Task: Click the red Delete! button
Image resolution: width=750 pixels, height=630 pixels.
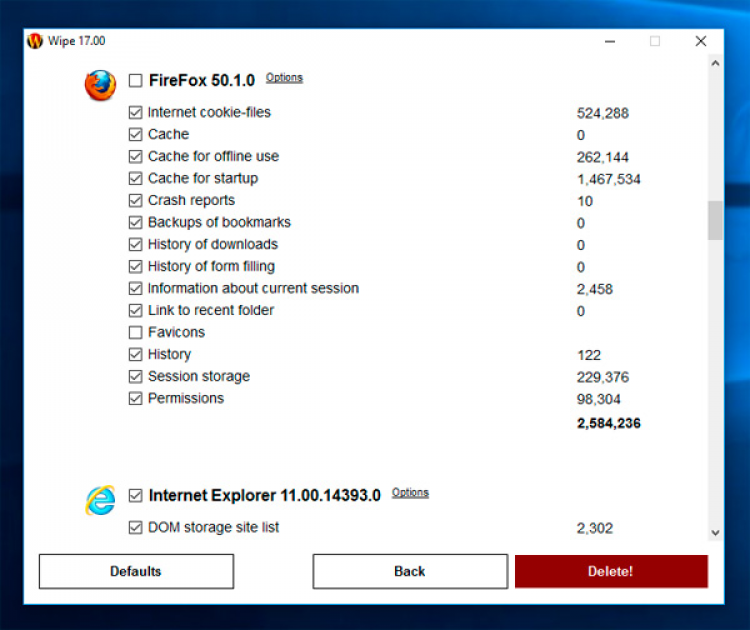Action: (x=611, y=571)
